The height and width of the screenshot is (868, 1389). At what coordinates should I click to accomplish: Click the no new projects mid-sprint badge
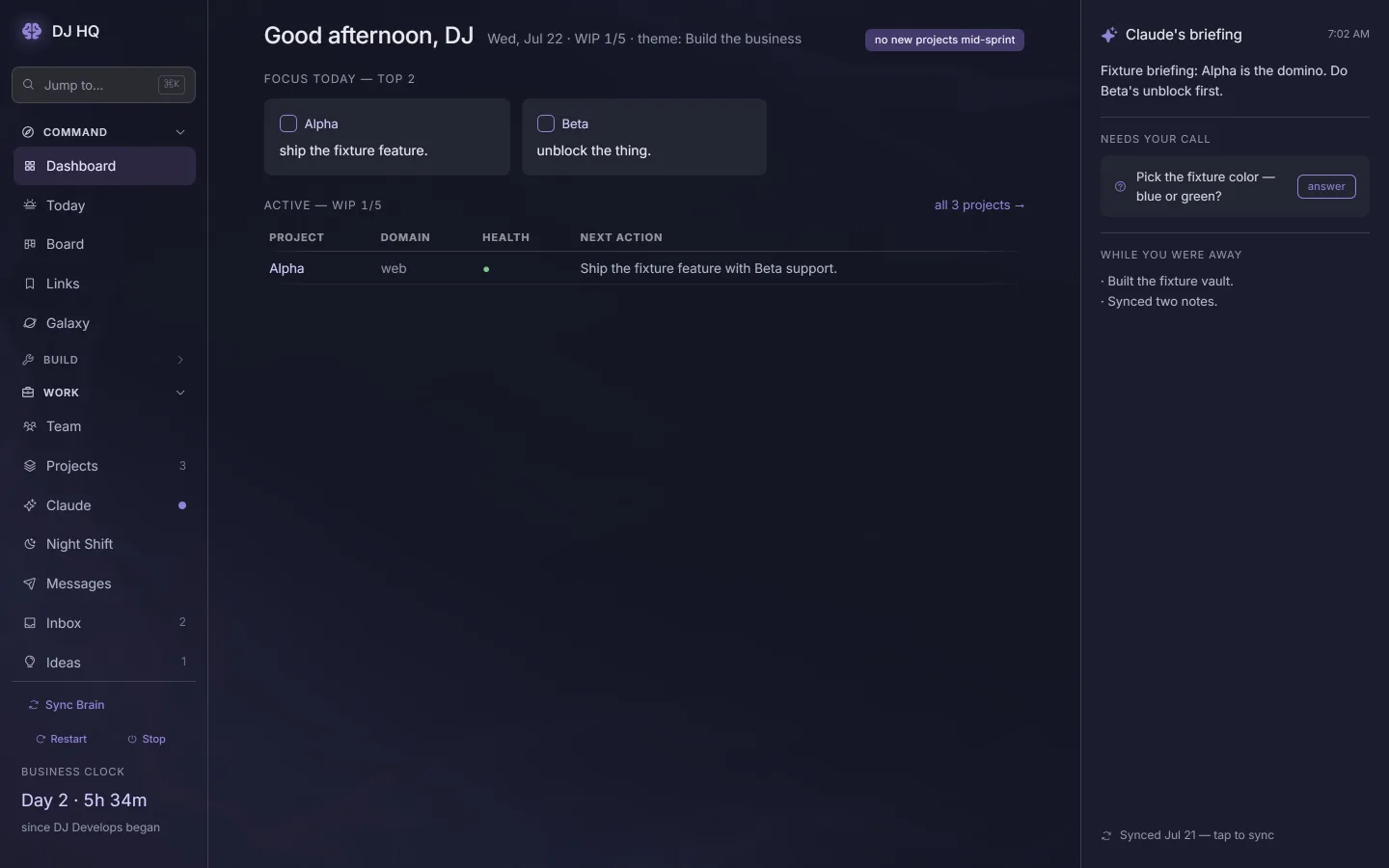[x=944, y=40]
